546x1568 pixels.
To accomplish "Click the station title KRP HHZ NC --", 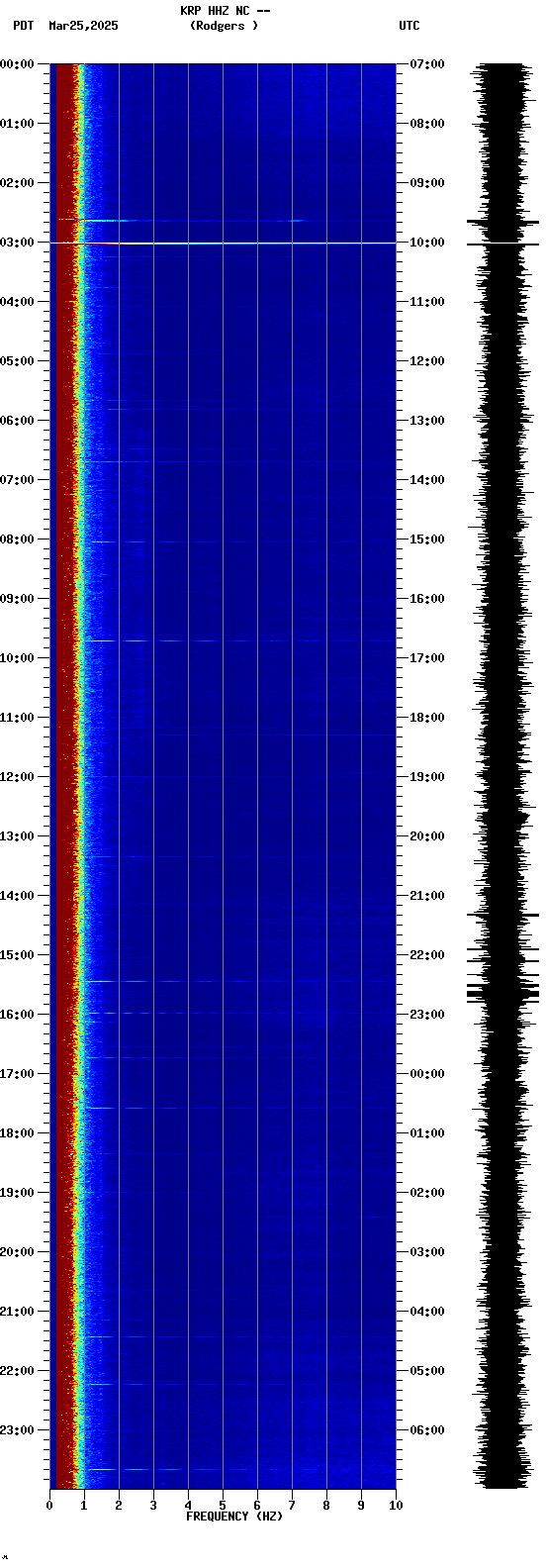I will tap(225, 11).
